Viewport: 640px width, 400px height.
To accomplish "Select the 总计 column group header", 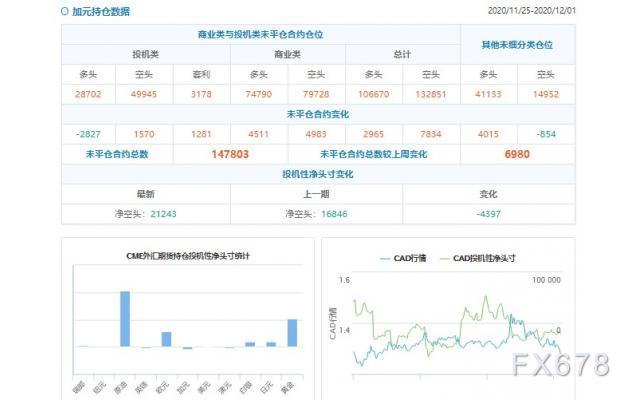I will (x=402, y=54).
